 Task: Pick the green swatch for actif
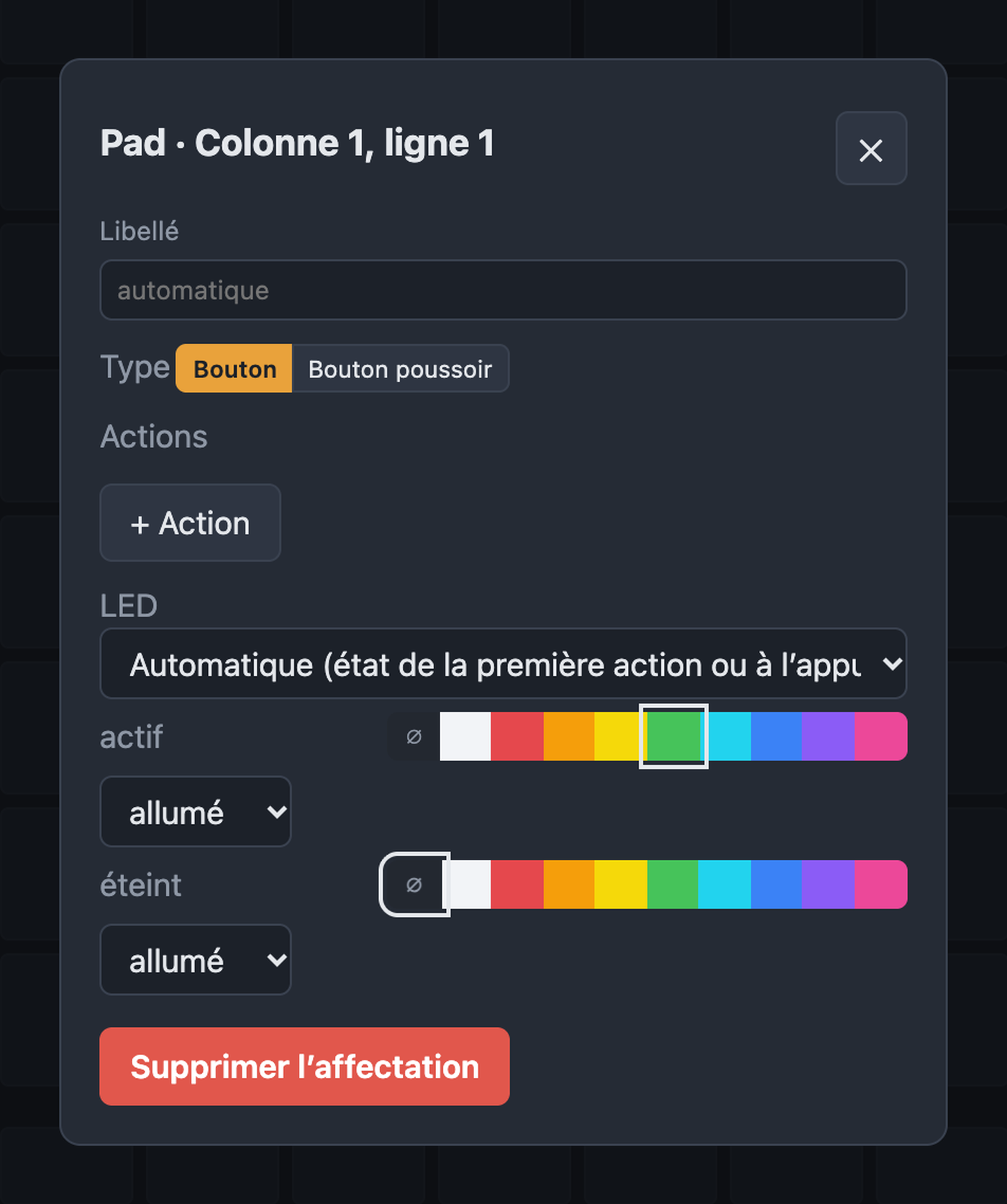674,736
